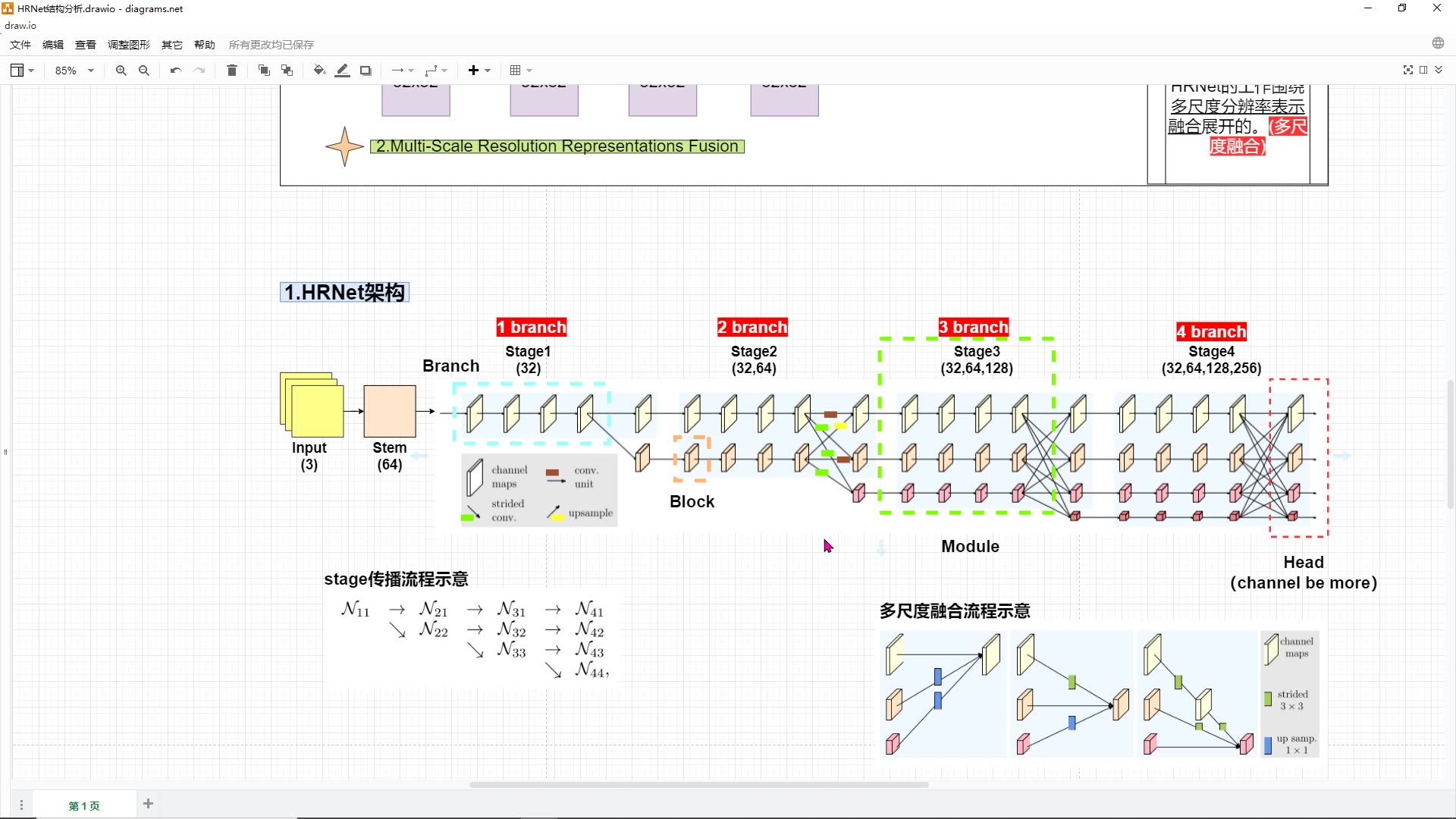
Task: Expand the page navigation dropdown
Action: pos(21,805)
